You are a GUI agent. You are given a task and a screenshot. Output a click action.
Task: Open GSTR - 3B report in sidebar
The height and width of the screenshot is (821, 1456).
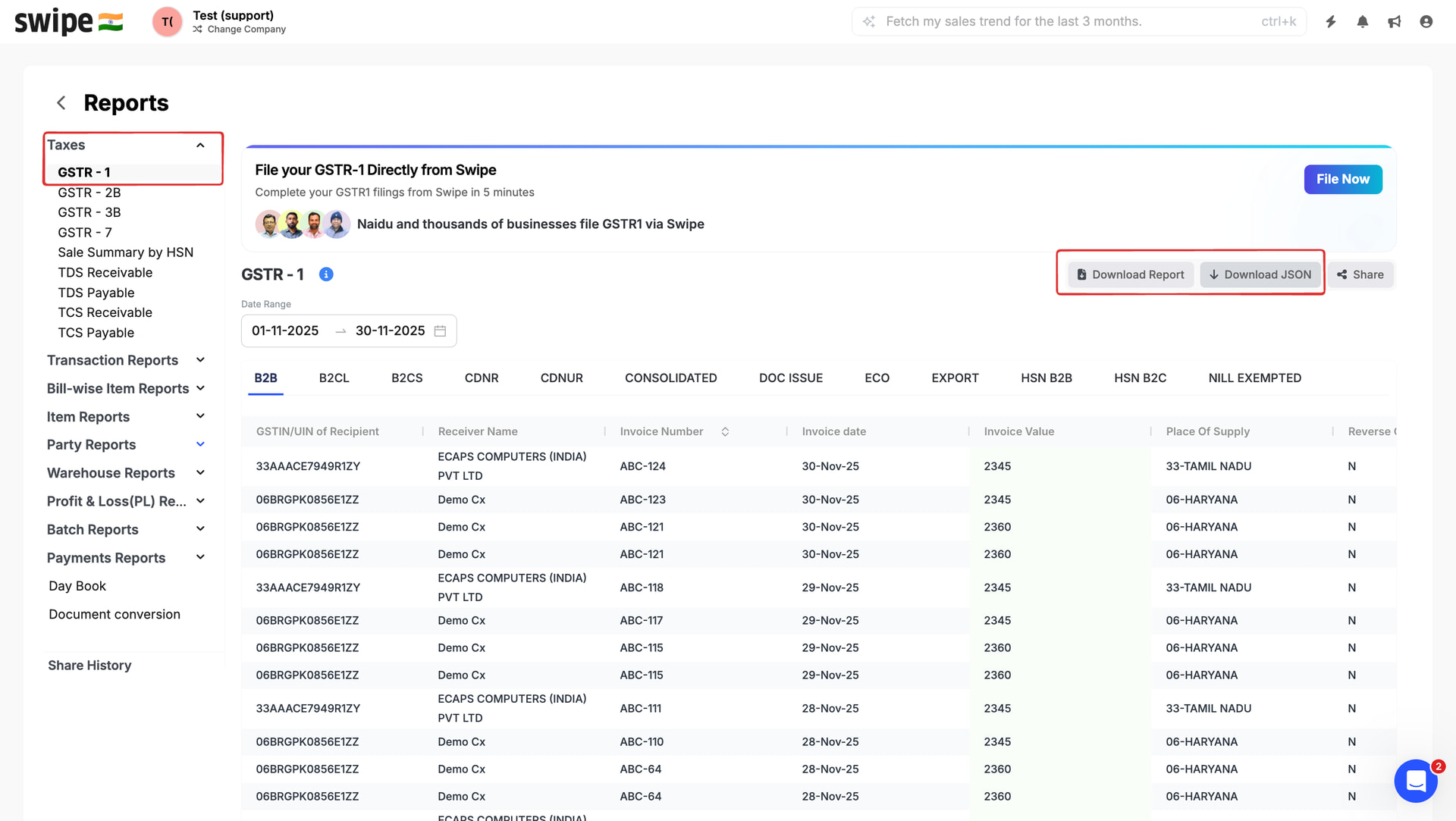pyautogui.click(x=89, y=212)
